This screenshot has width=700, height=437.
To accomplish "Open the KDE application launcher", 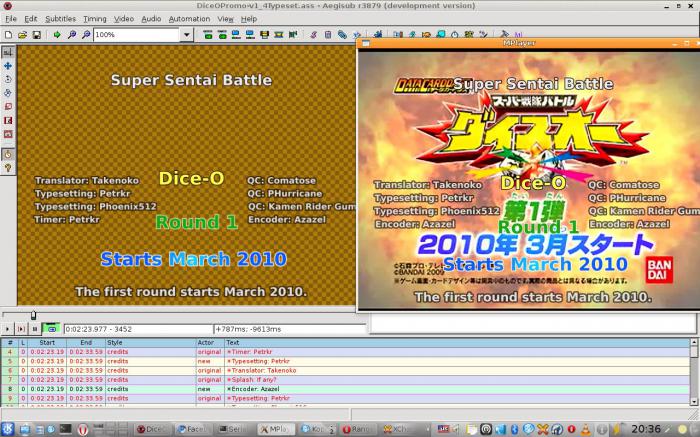I will 8,429.
